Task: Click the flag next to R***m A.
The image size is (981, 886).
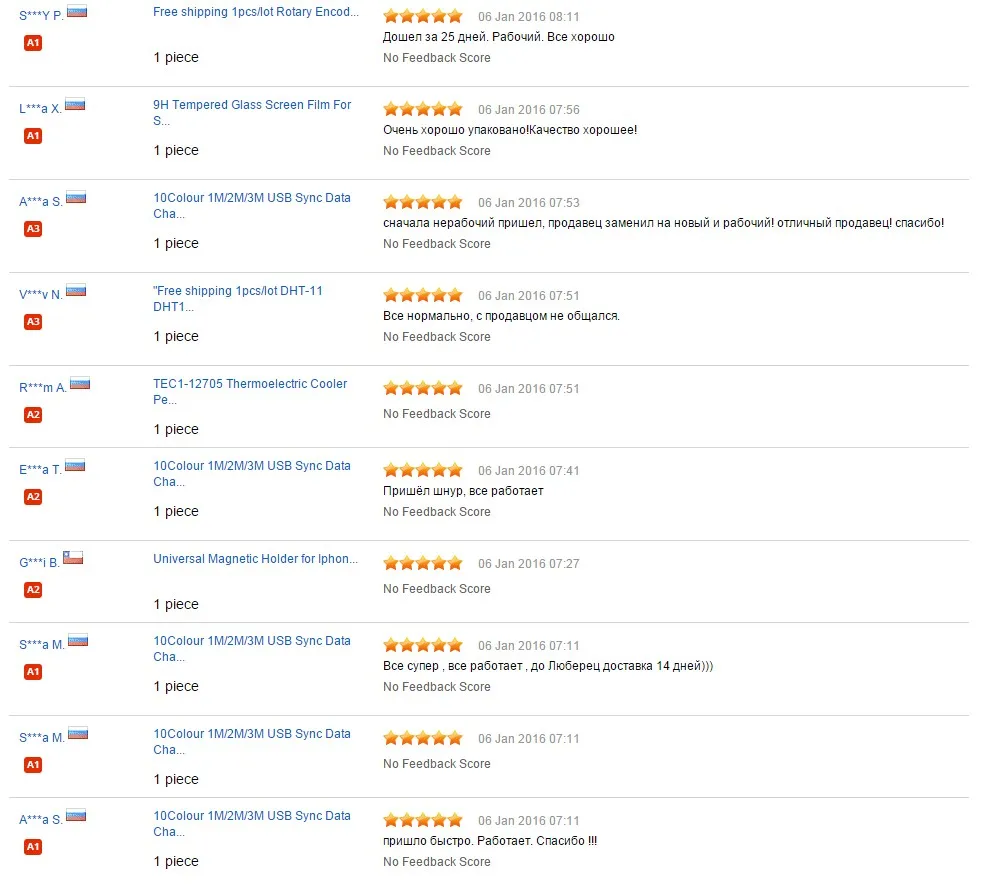Action: pyautogui.click(x=80, y=384)
